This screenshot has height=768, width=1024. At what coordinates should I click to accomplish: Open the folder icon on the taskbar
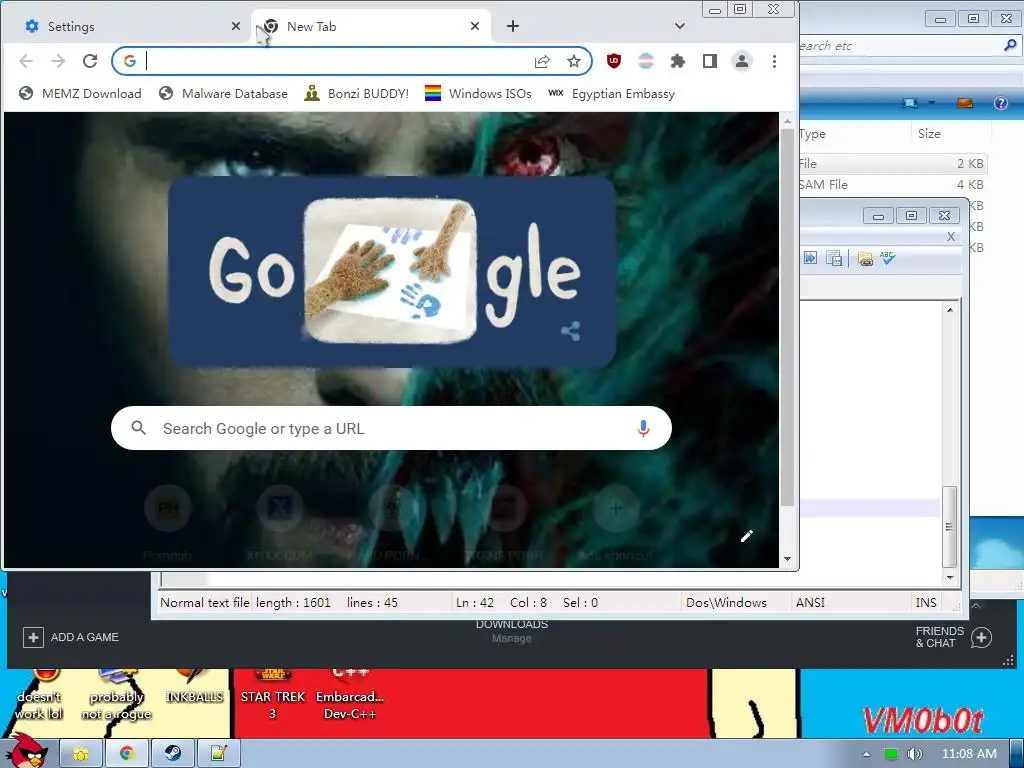tap(81, 754)
